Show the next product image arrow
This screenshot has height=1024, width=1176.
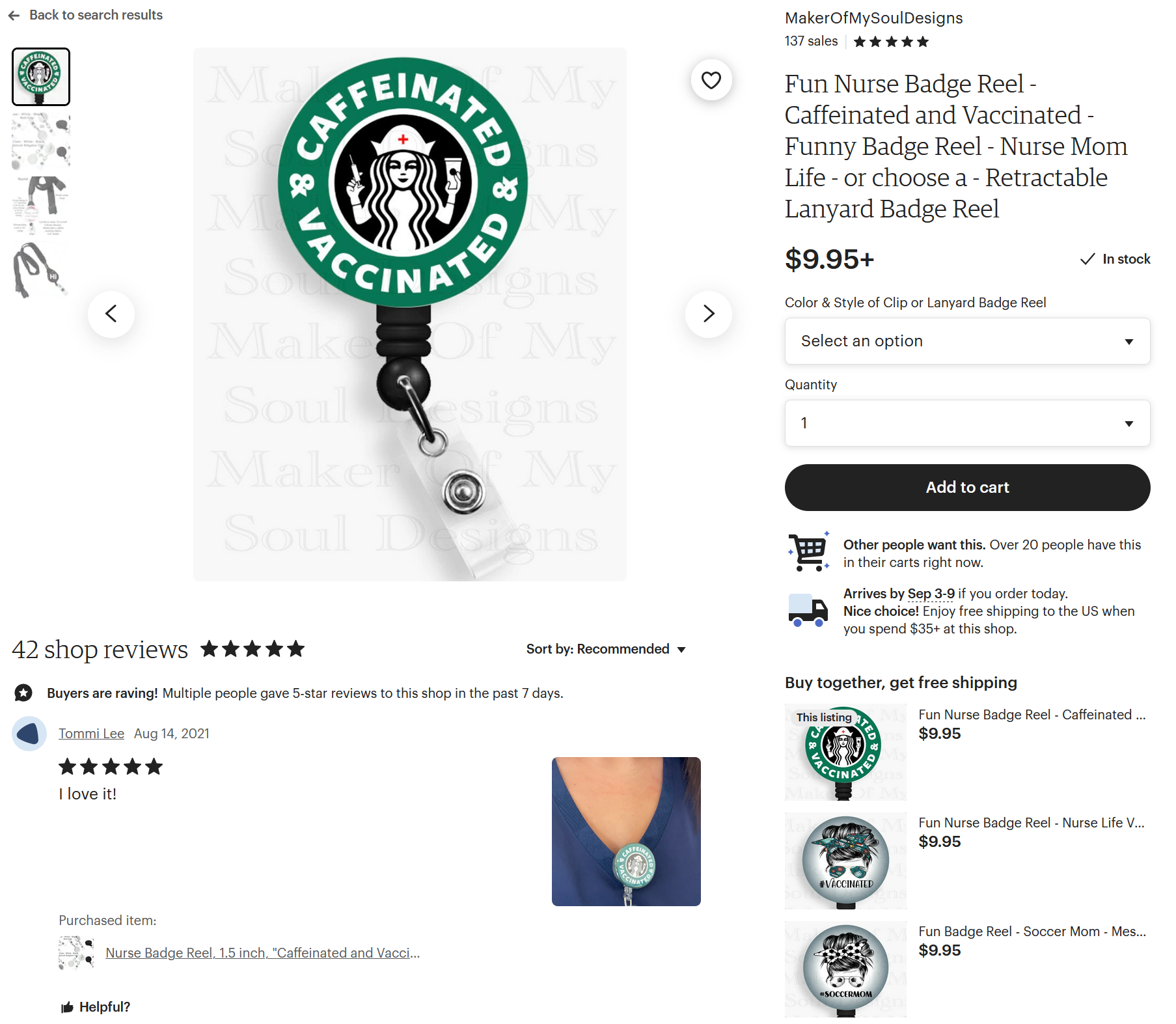pos(709,314)
